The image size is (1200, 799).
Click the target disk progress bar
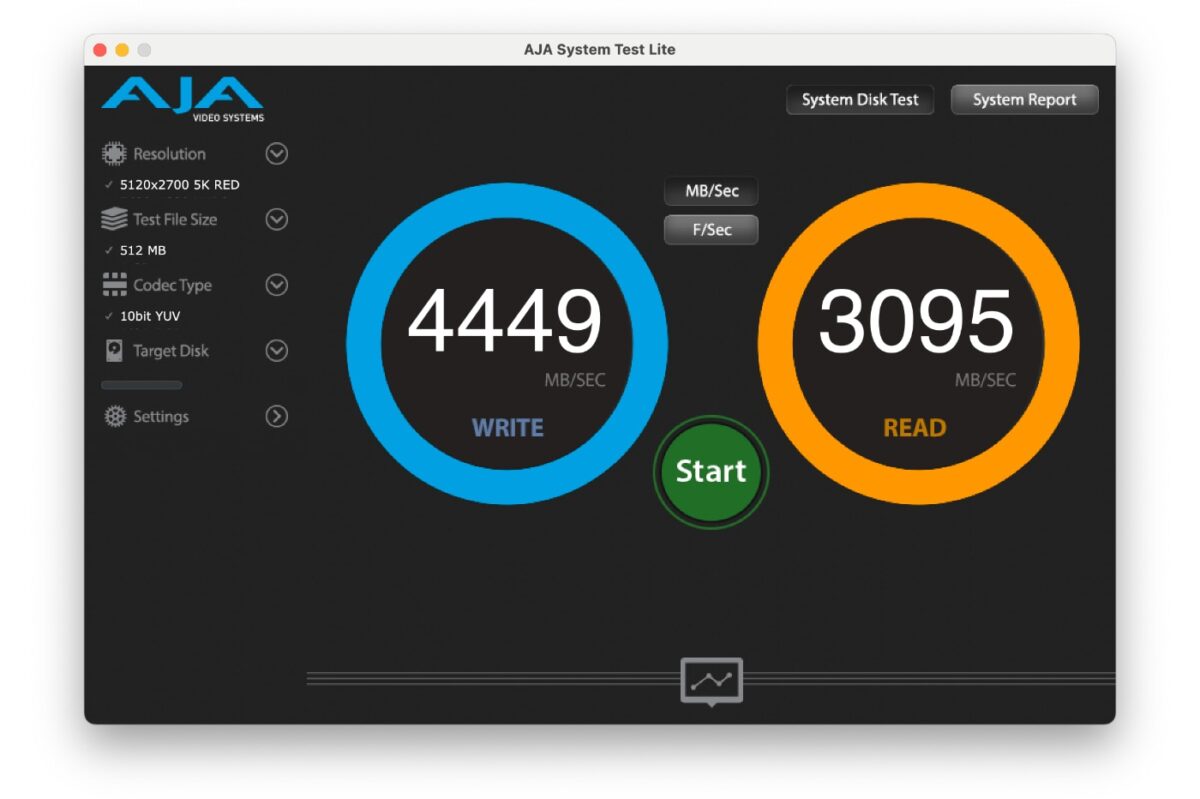(142, 385)
